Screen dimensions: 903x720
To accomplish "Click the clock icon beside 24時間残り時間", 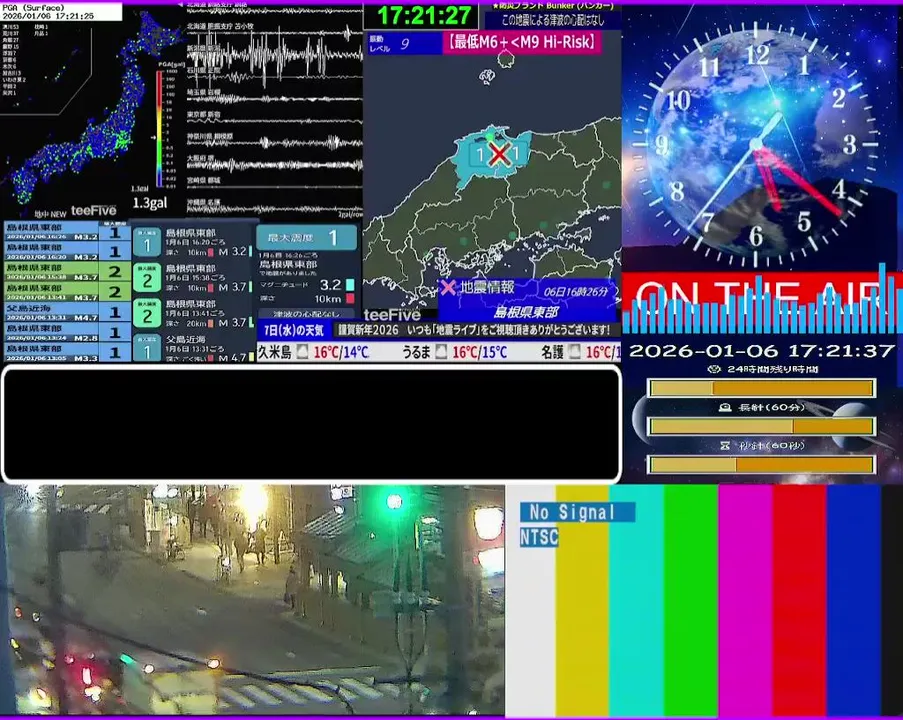I will 714,369.
